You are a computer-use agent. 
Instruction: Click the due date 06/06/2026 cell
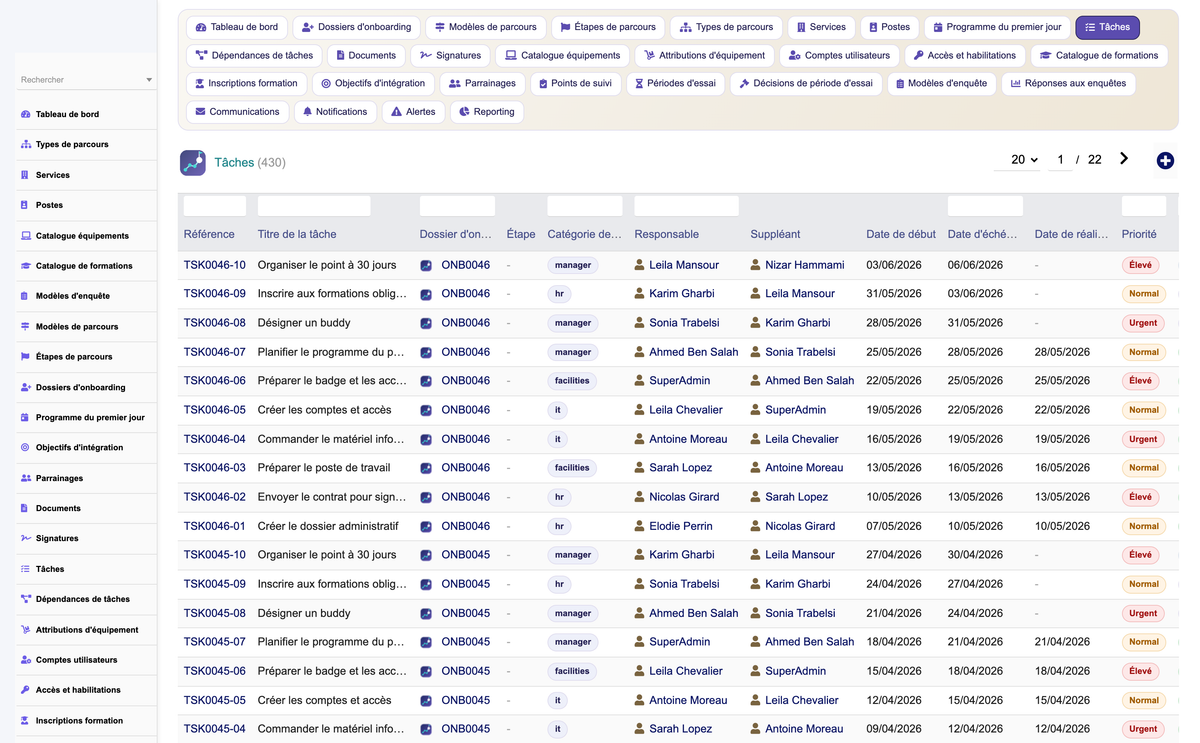pos(975,265)
